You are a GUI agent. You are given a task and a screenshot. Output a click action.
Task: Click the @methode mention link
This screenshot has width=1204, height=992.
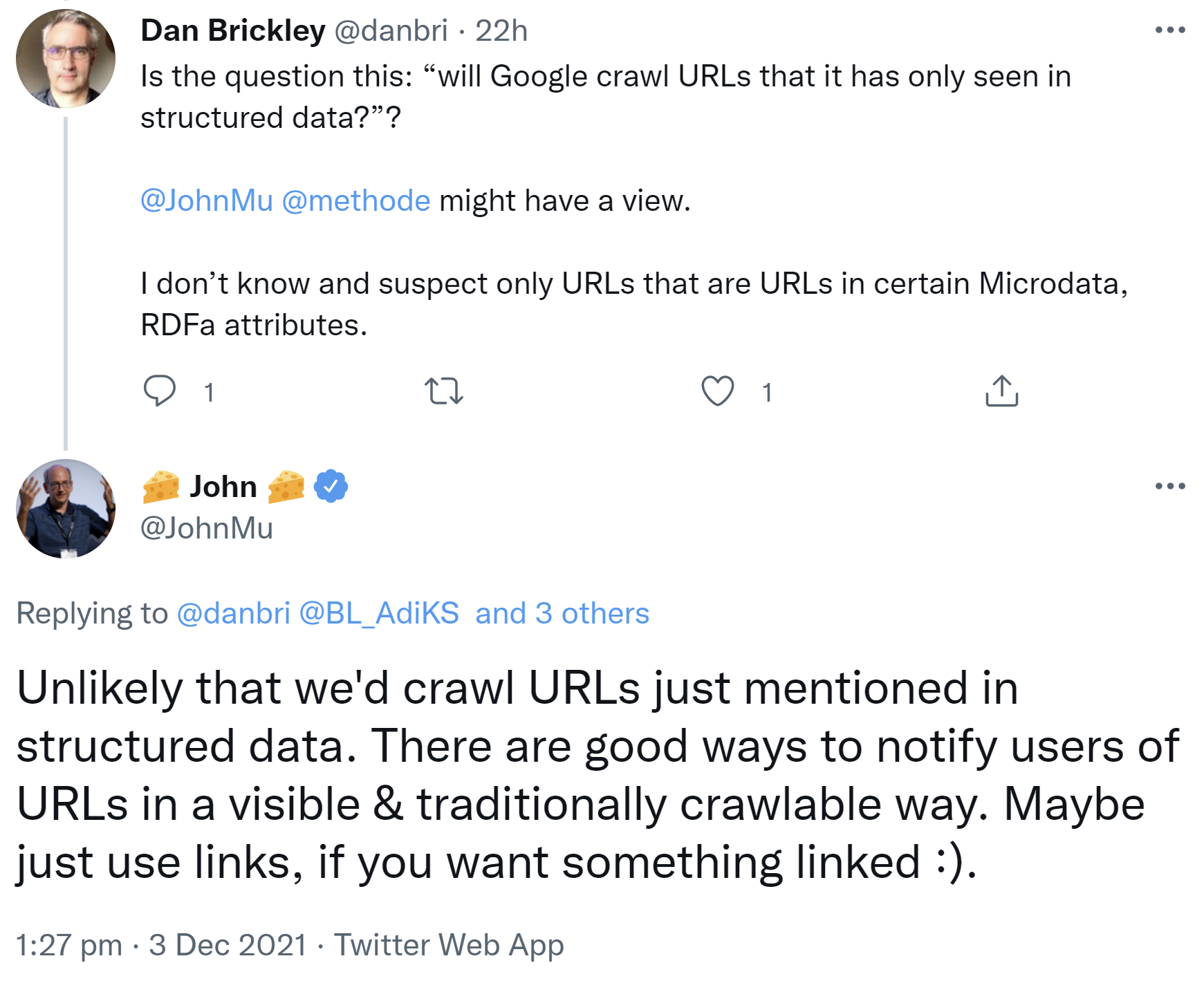coord(356,201)
